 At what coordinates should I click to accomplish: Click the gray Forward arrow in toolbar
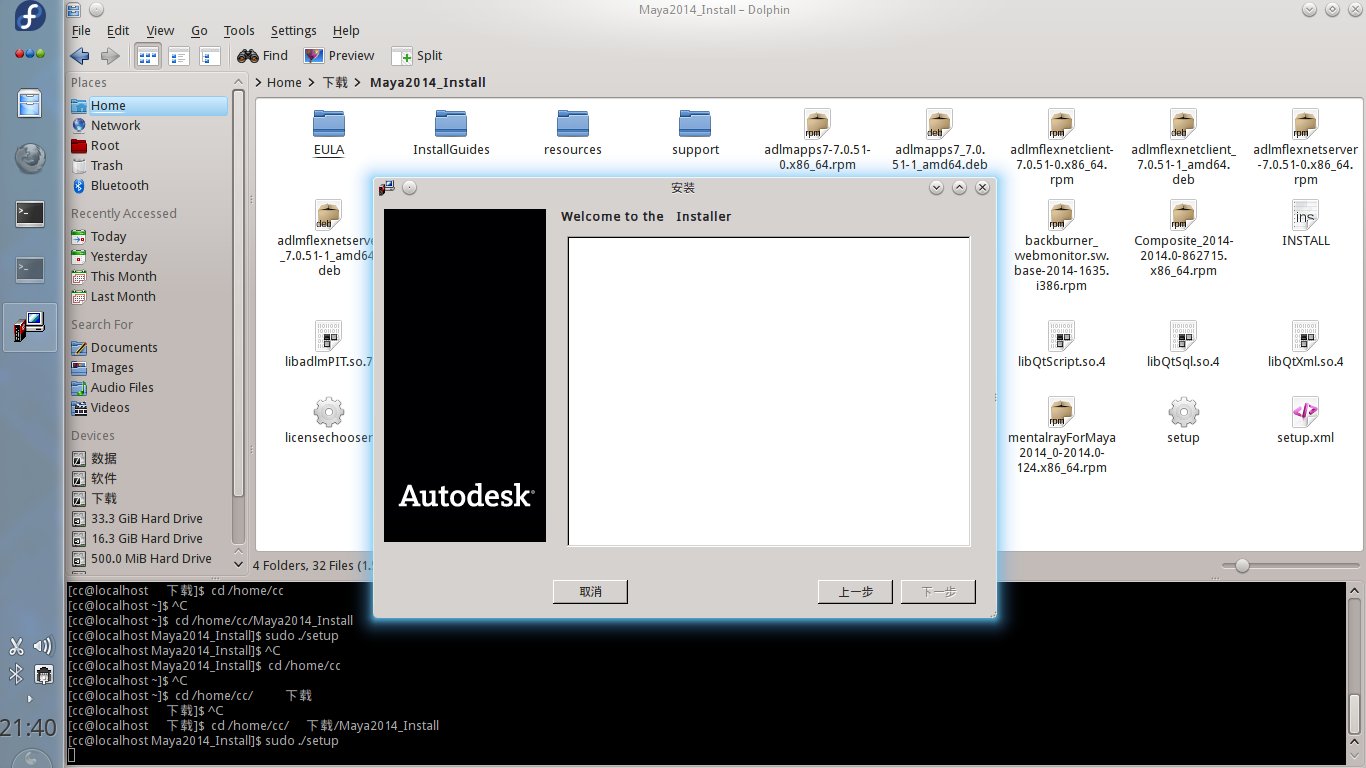tap(110, 56)
